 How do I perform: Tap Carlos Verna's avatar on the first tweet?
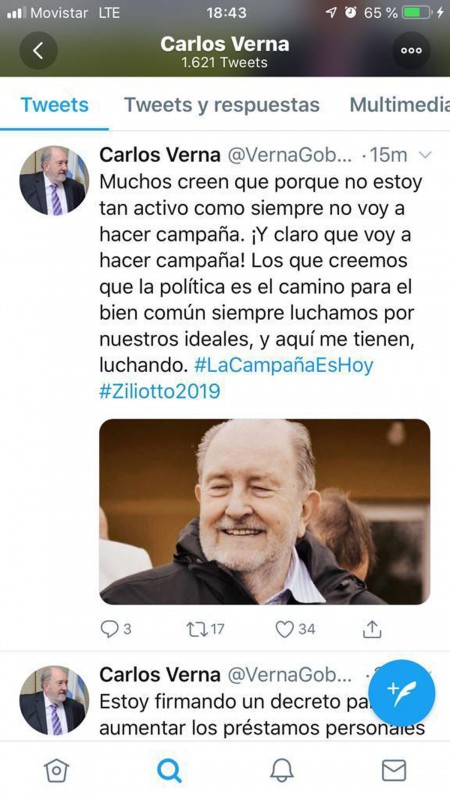(54, 181)
